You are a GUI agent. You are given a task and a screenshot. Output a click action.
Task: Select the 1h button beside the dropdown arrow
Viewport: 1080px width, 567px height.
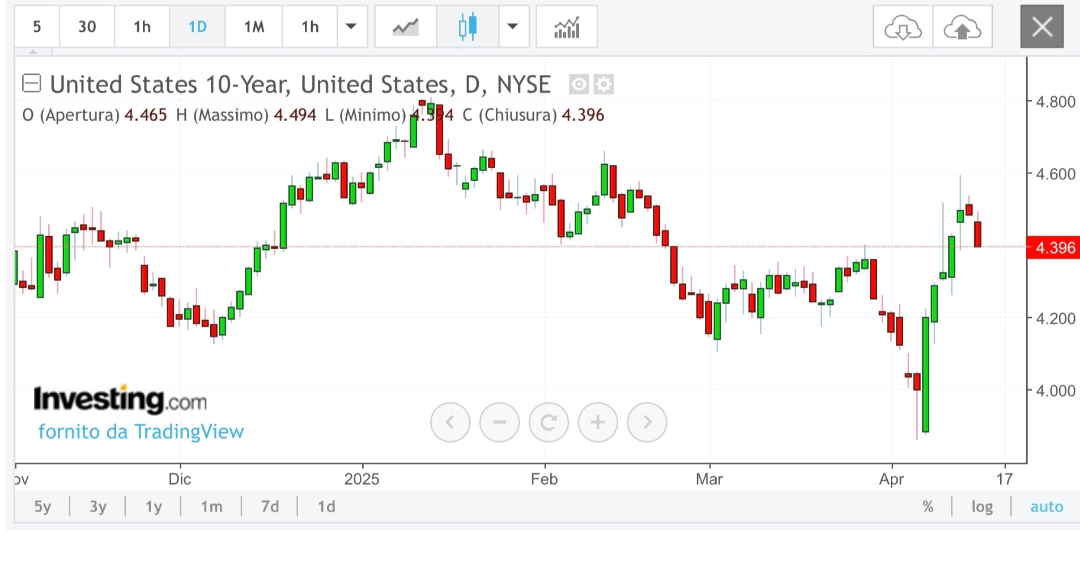(310, 27)
